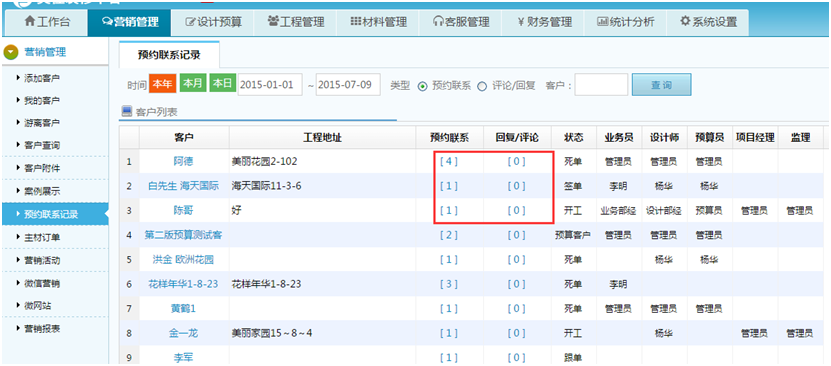This screenshot has height=366, width=831.
Task: Open customer link 黄鹤1
Action: [x=183, y=308]
